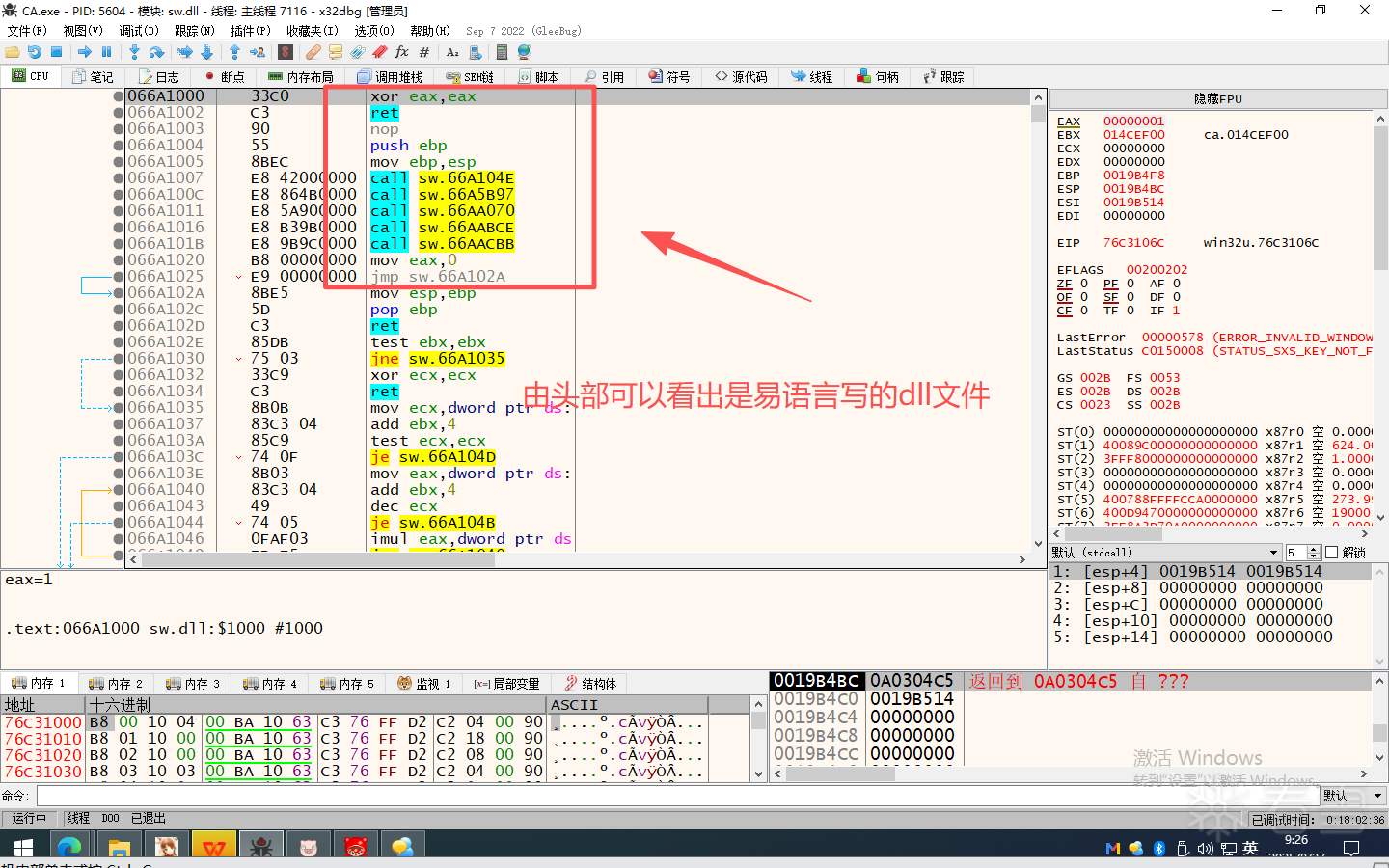Select the EIP register value 76C3106C
The width and height of the screenshot is (1389, 868).
1133,243
